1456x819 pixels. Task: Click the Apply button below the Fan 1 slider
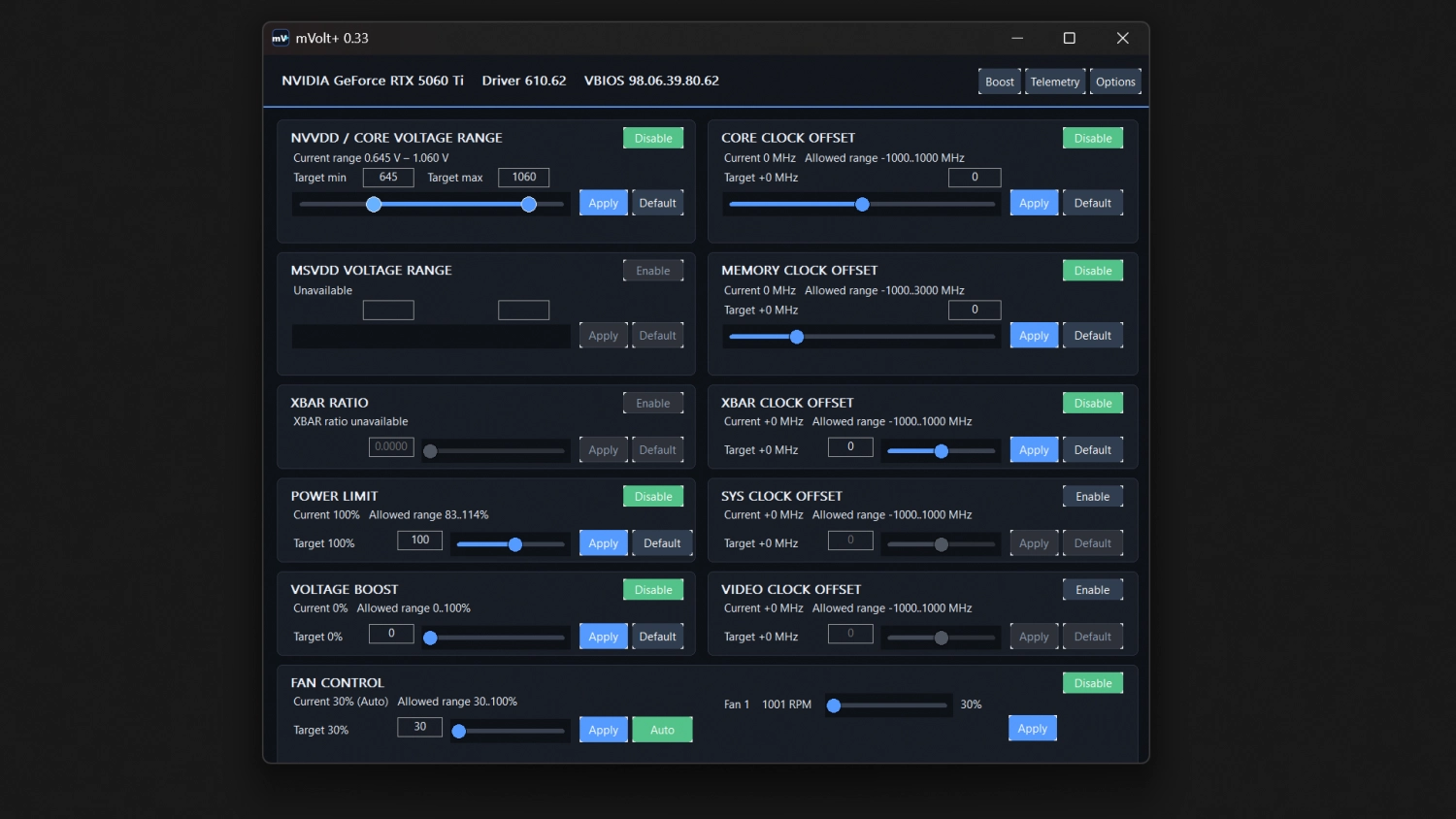[x=1033, y=729]
